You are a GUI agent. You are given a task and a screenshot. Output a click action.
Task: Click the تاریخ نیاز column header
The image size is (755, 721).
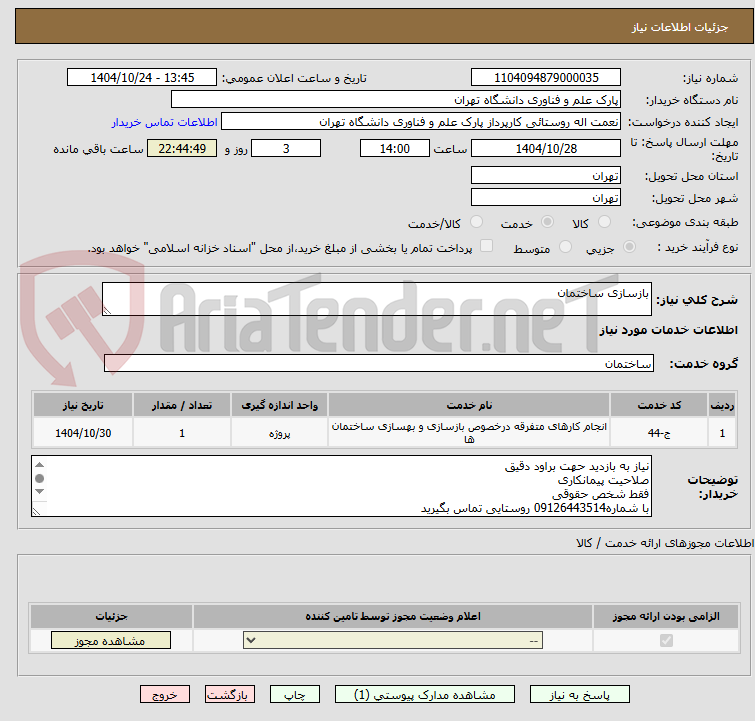pyautogui.click(x=83, y=405)
